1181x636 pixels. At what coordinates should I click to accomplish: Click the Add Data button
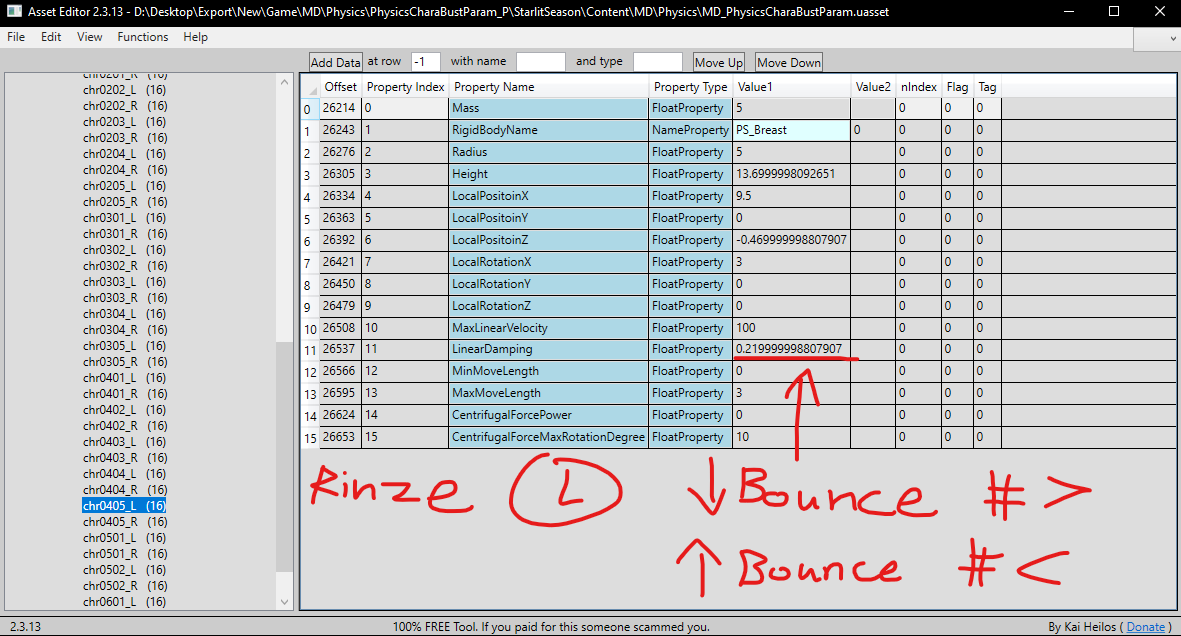point(336,62)
